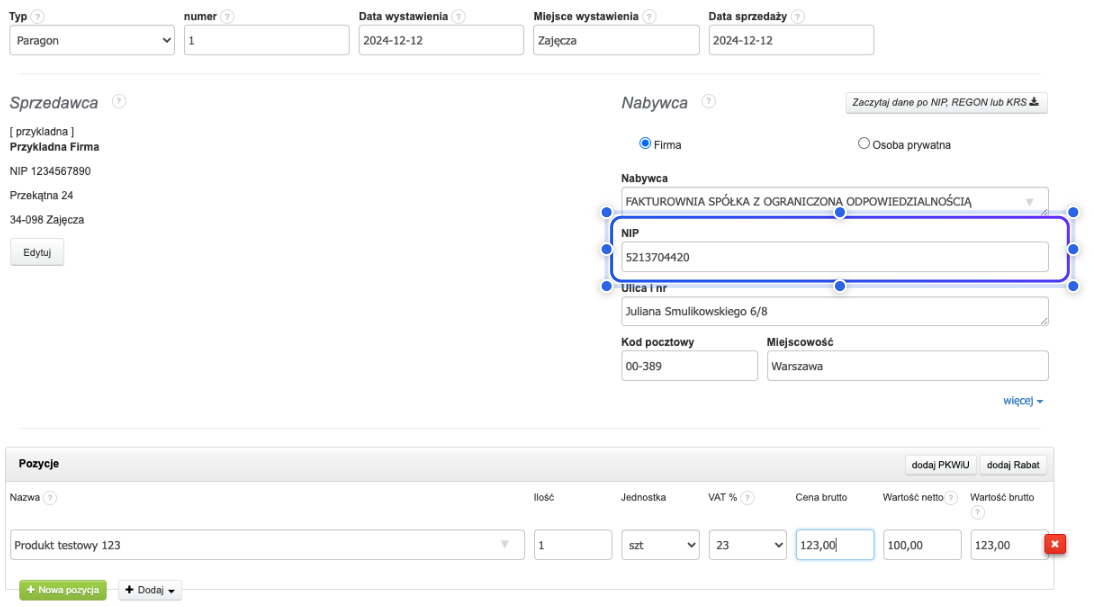Viewport: 1094px width, 607px height.
Task: Click into the NIP input field
Action: tap(834, 258)
